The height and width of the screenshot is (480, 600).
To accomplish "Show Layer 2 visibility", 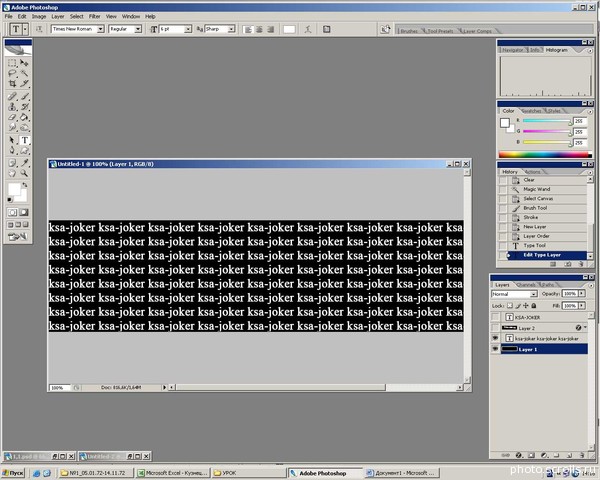I will click(495, 328).
